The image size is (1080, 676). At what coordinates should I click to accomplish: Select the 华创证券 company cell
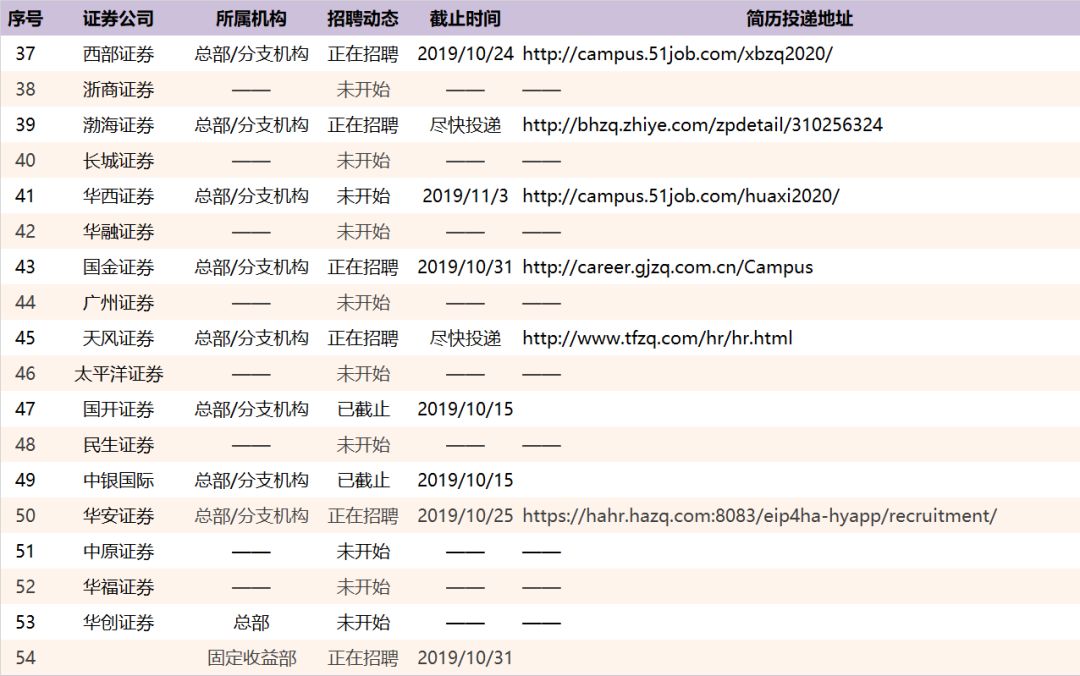tap(118, 622)
